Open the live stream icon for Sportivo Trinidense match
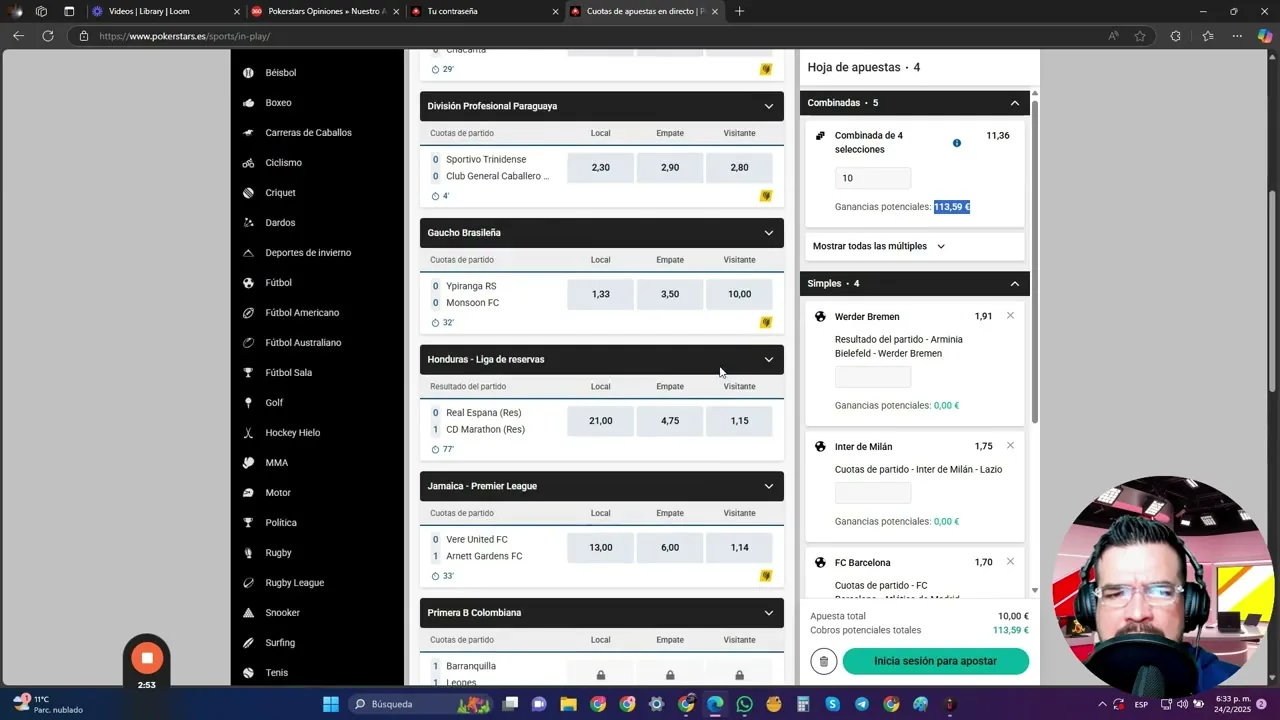The image size is (1280, 720). click(x=766, y=196)
